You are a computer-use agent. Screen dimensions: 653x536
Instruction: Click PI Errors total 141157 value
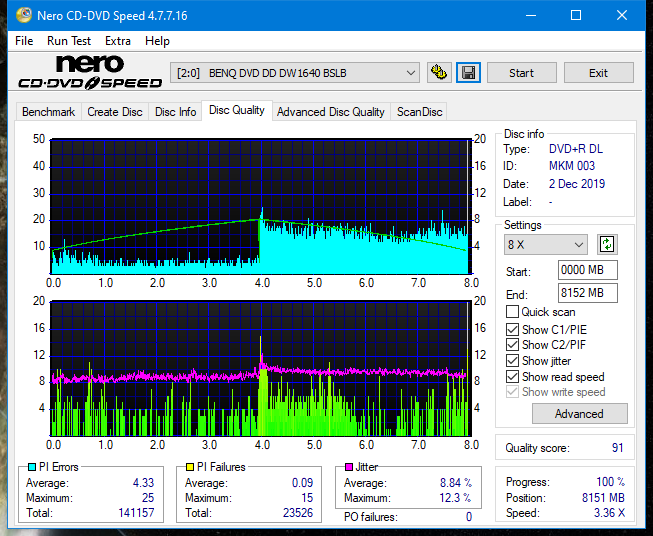click(136, 513)
